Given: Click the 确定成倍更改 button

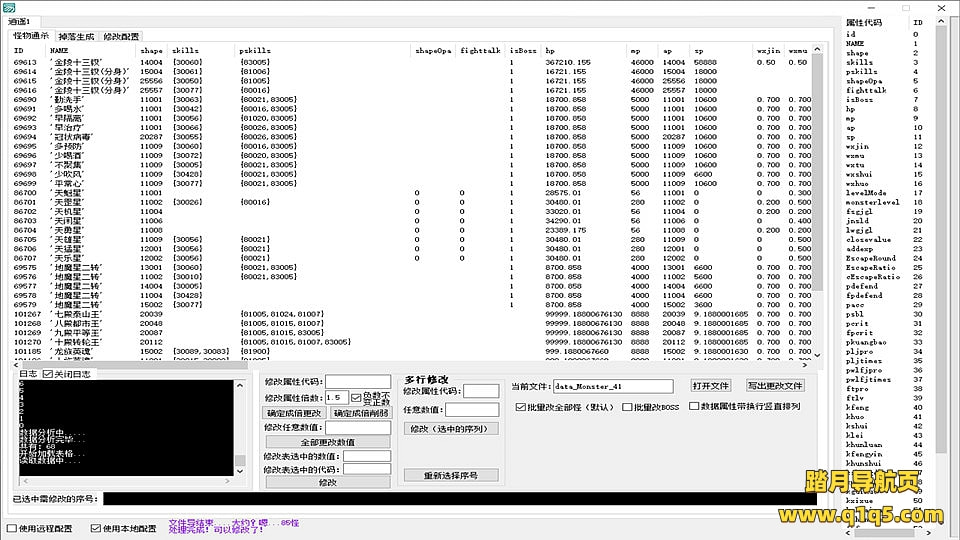Looking at the screenshot, I should pos(294,413).
